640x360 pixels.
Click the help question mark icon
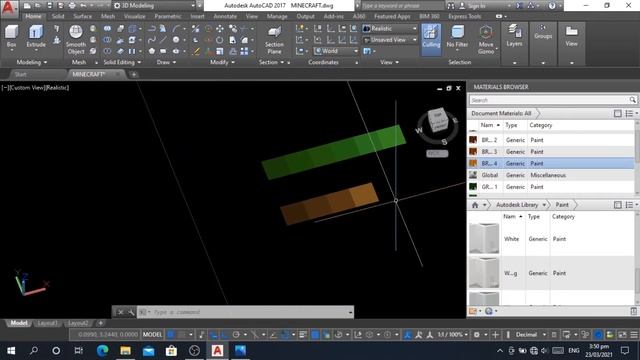(552, 6)
